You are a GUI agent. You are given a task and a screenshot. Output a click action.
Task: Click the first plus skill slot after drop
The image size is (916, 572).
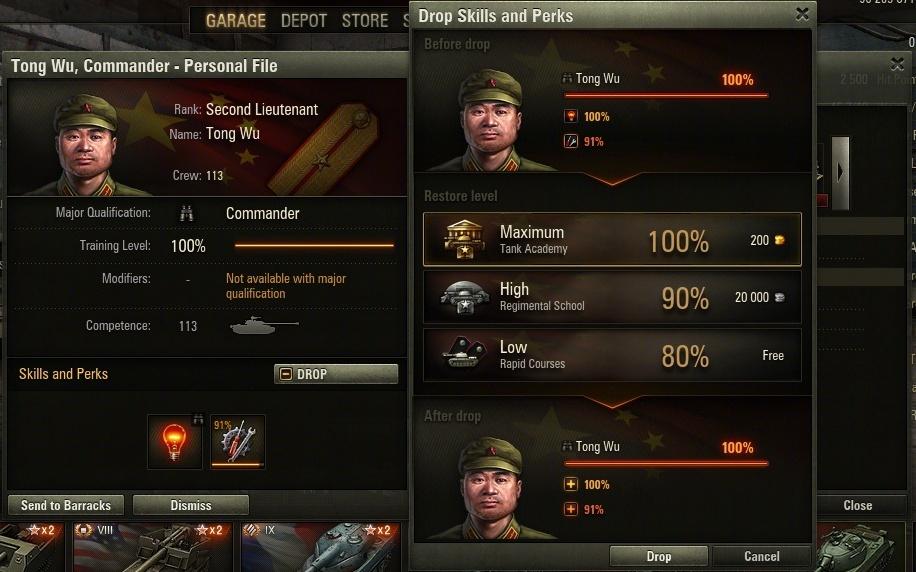click(x=571, y=484)
